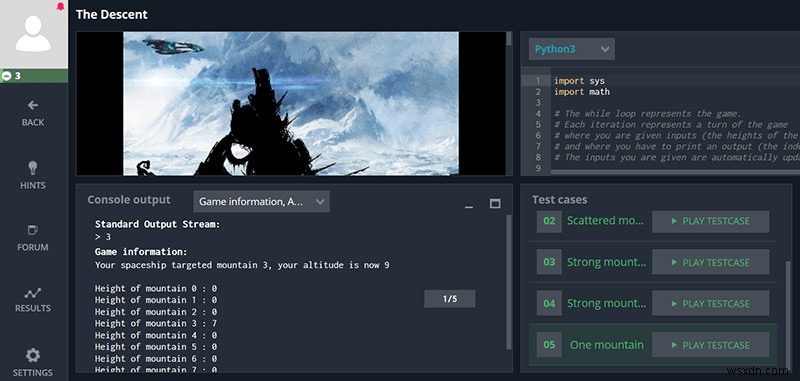
Task: Click comment line 'The while loop represents'
Action: pos(647,114)
